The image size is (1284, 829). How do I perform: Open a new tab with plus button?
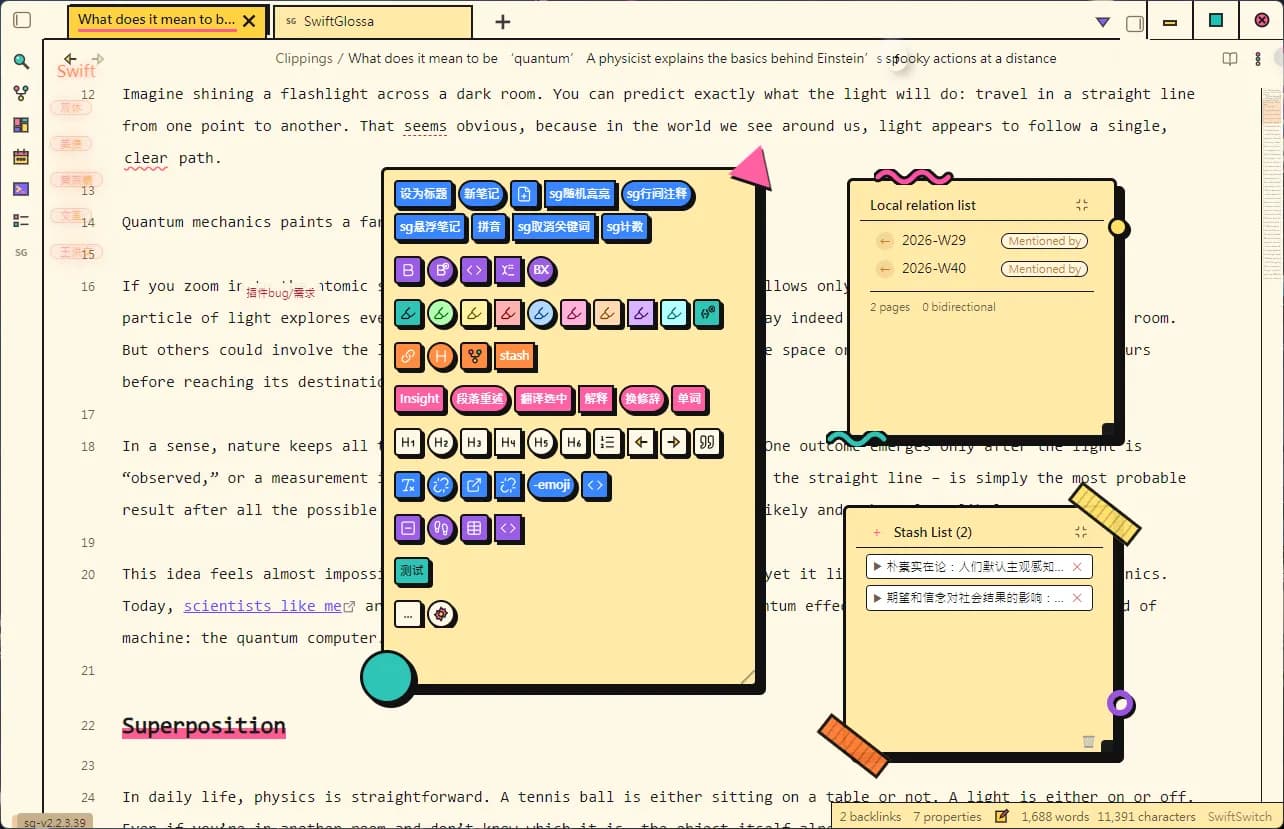pyautogui.click(x=503, y=22)
